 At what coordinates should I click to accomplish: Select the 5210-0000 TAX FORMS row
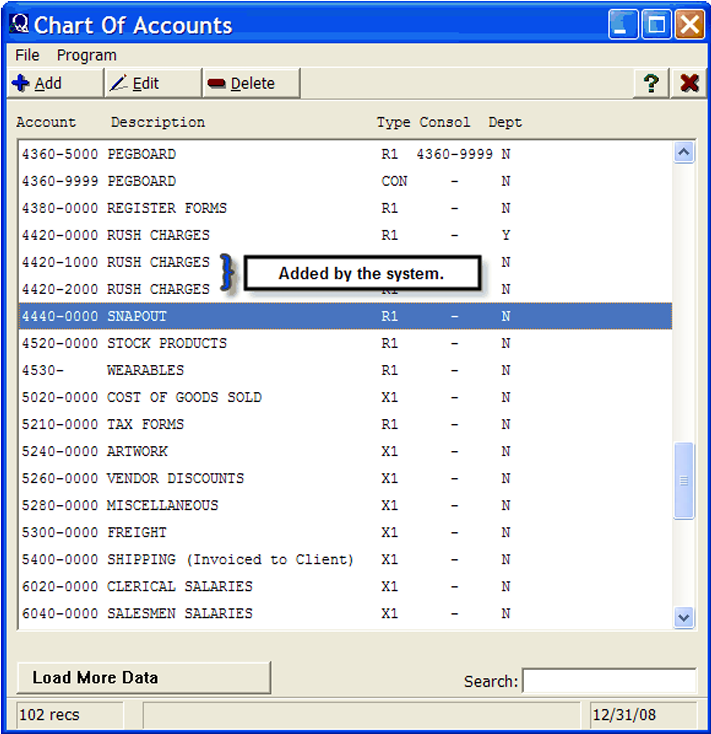tap(345, 424)
